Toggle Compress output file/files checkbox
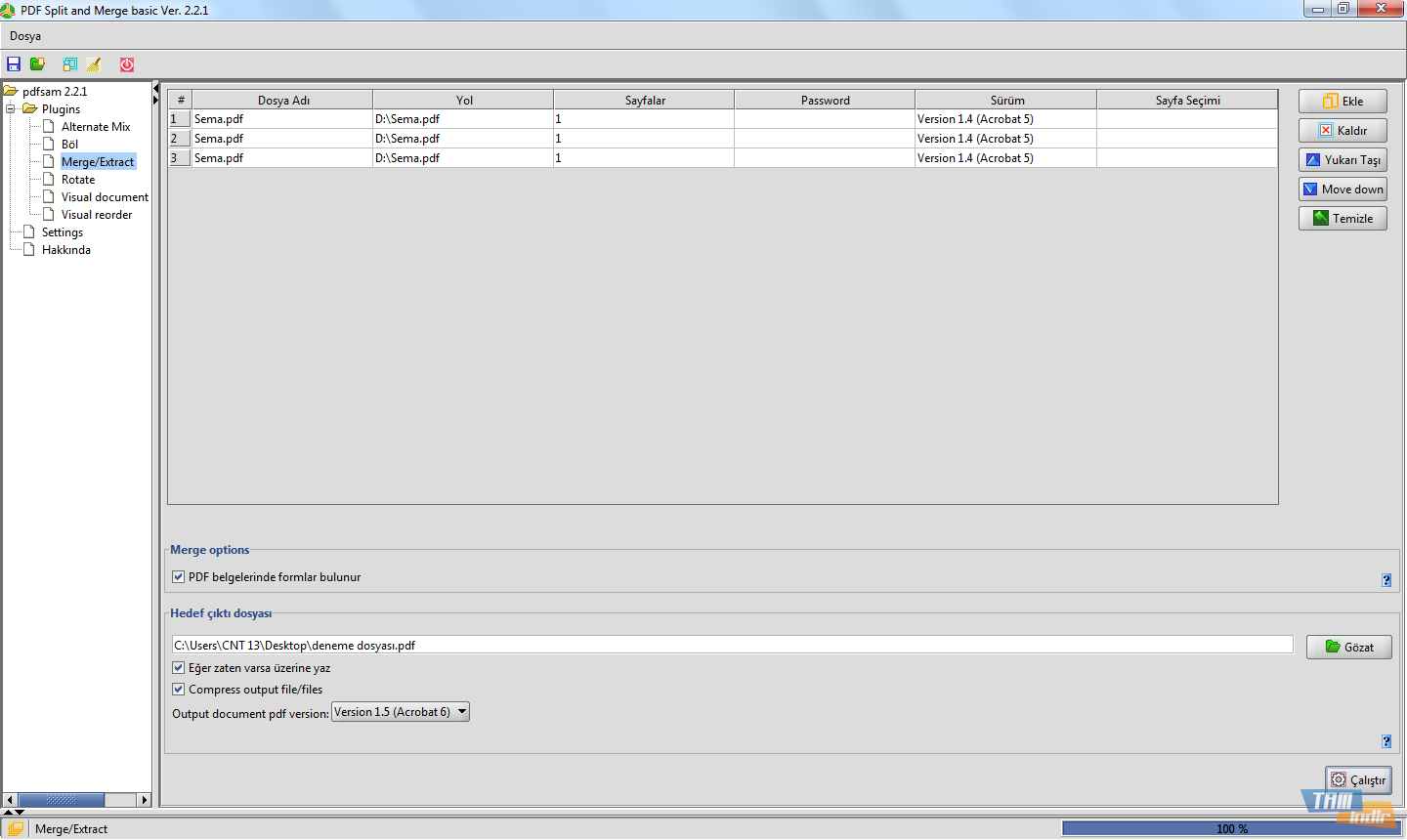 179,690
